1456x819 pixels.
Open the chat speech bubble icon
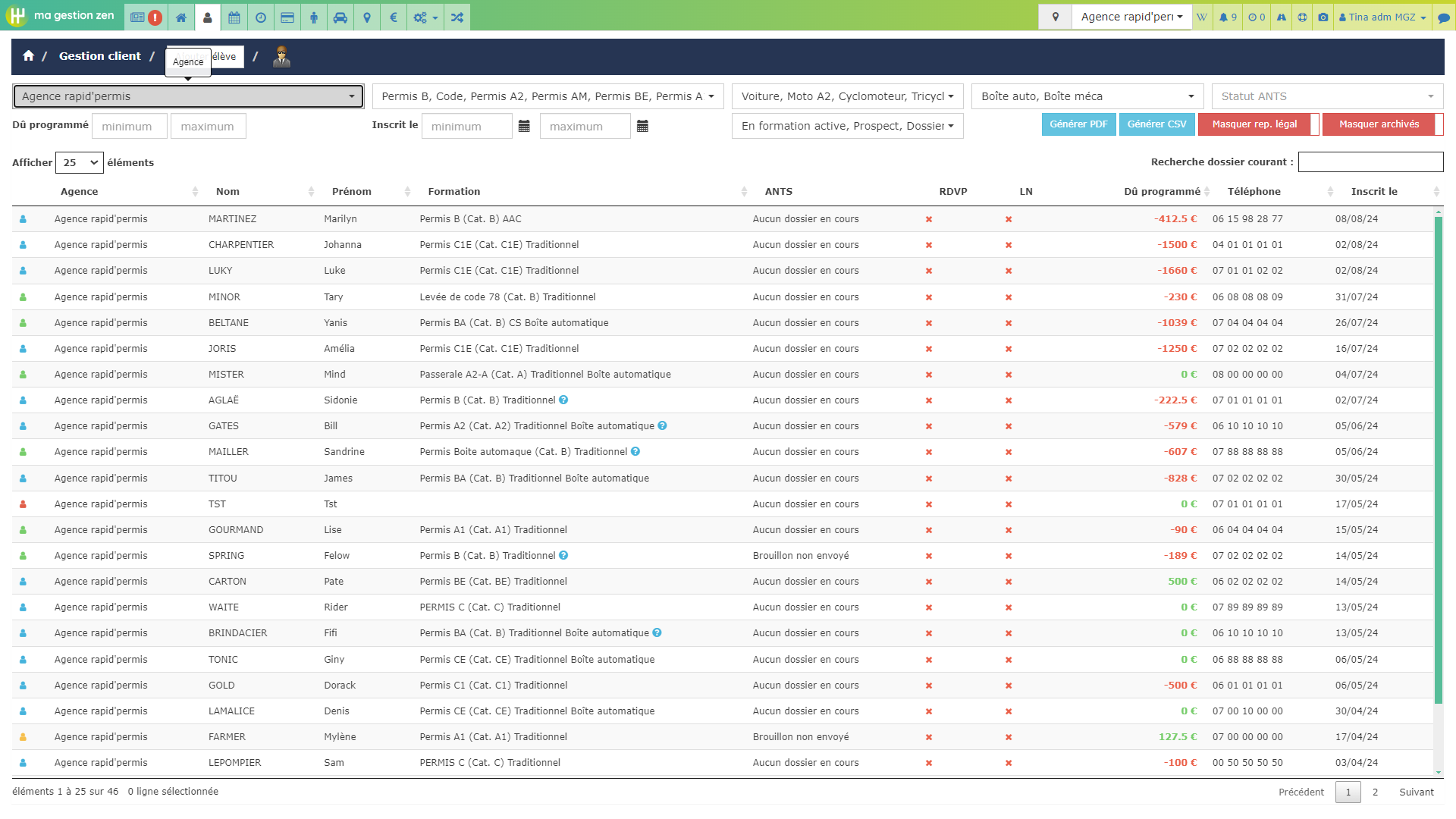[1444, 17]
